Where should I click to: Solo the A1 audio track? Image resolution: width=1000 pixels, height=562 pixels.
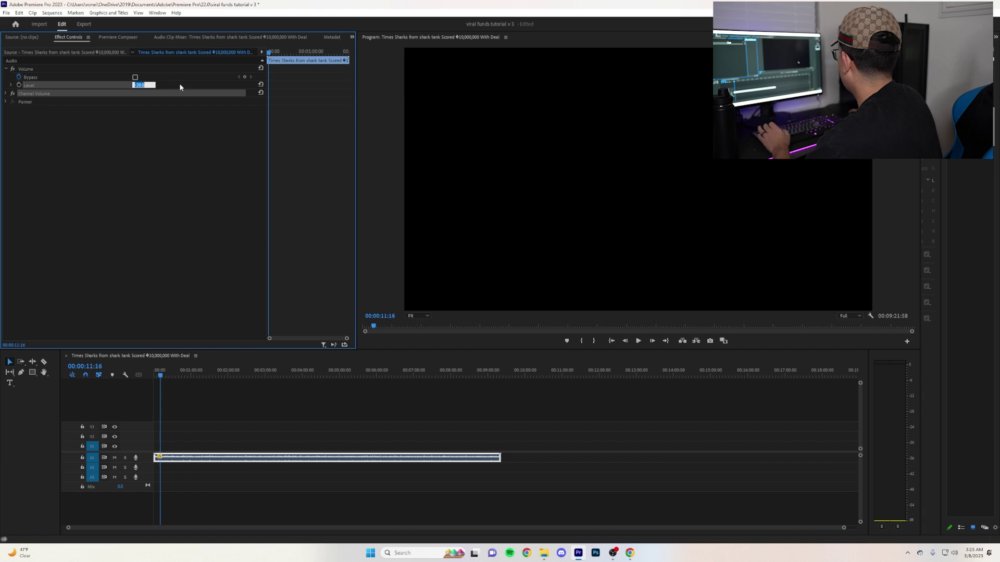point(125,457)
